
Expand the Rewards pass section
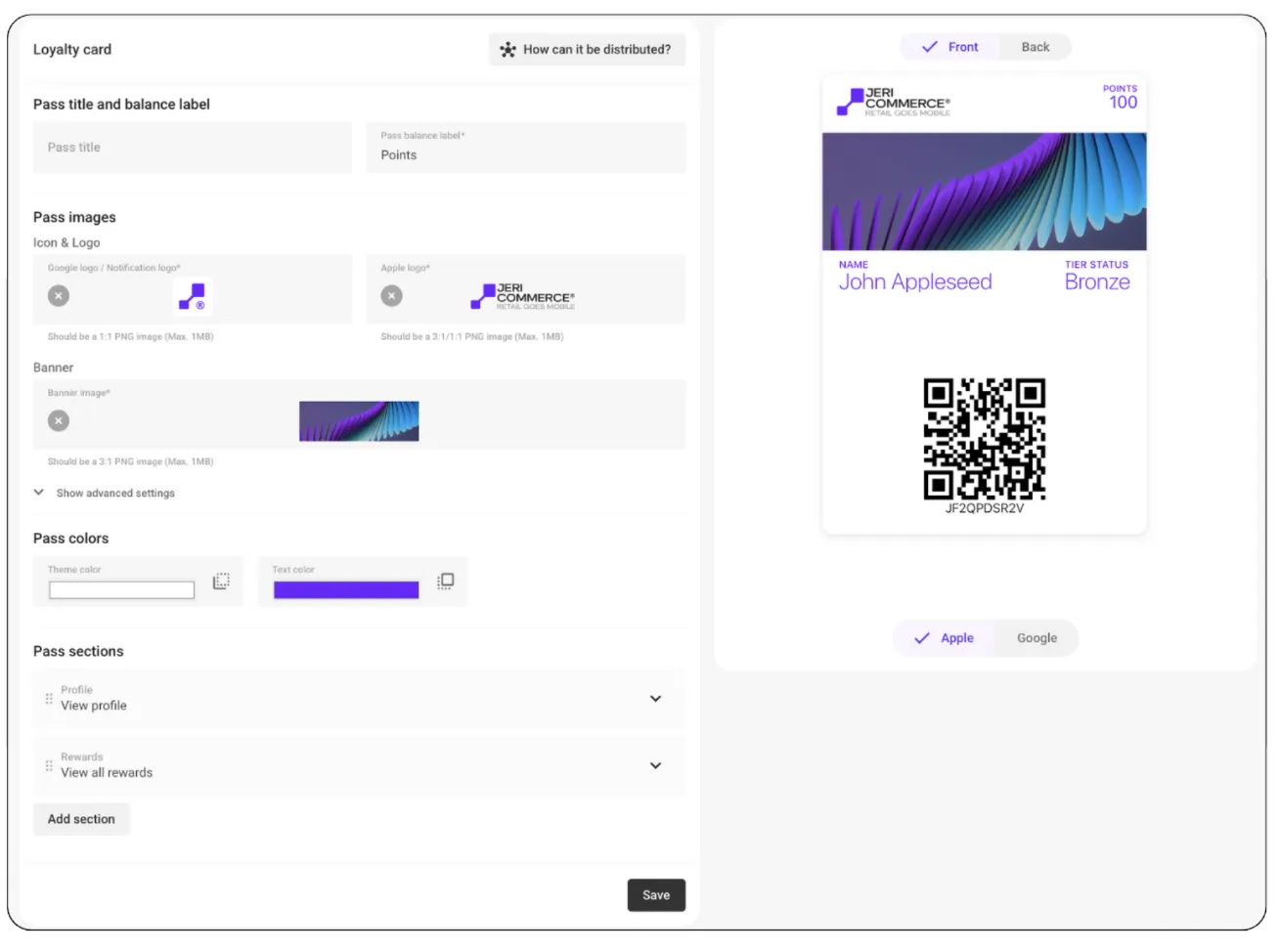(655, 765)
